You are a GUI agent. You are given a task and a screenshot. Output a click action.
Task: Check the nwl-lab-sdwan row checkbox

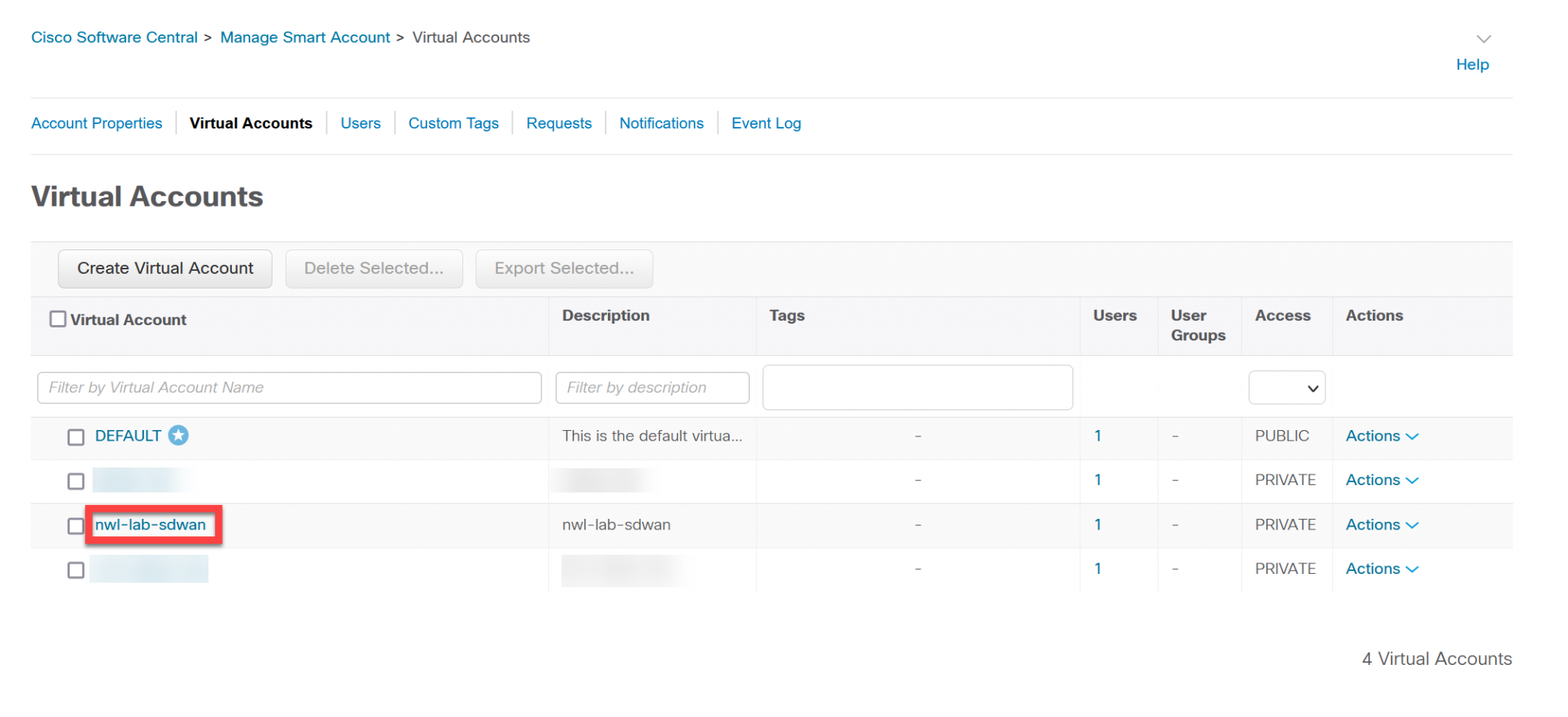pos(76,526)
